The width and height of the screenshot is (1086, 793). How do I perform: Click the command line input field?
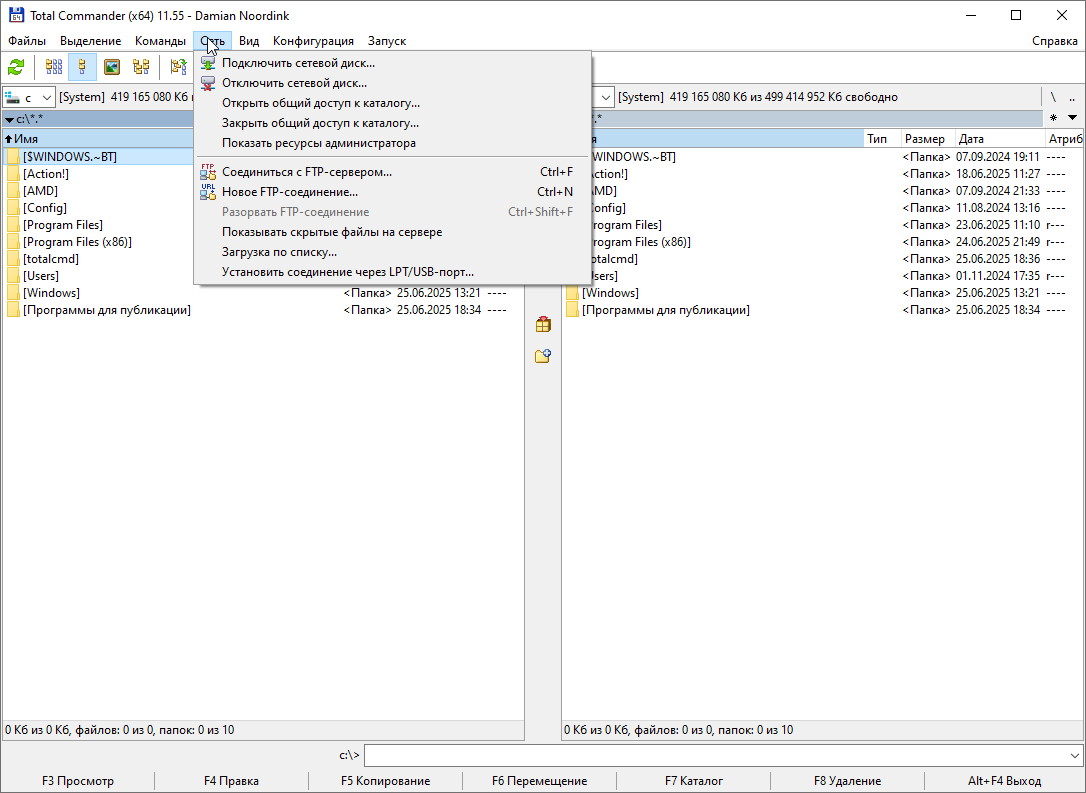tap(716, 755)
